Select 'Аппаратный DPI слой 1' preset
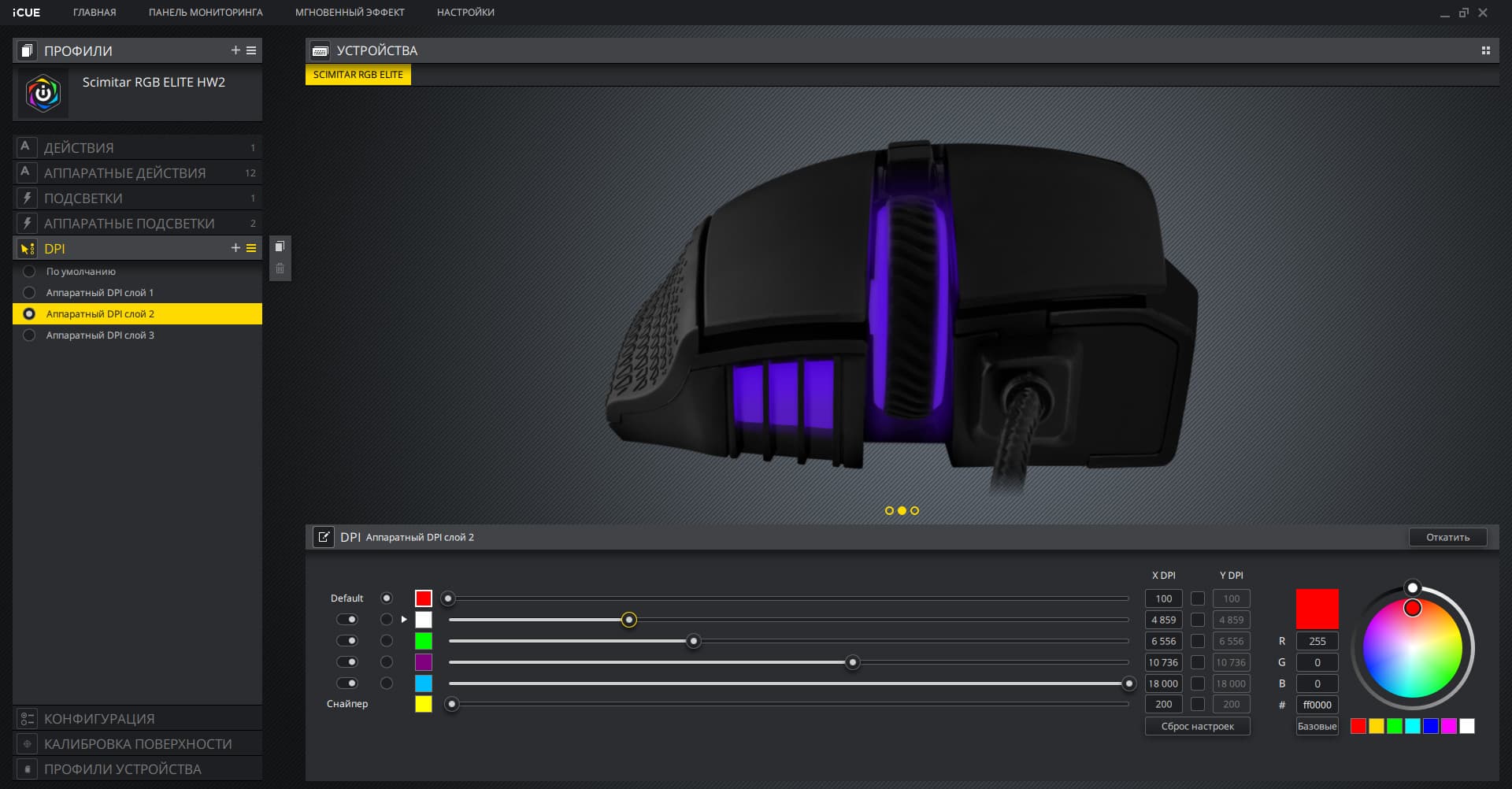Viewport: 1512px width, 789px height. coord(137,293)
